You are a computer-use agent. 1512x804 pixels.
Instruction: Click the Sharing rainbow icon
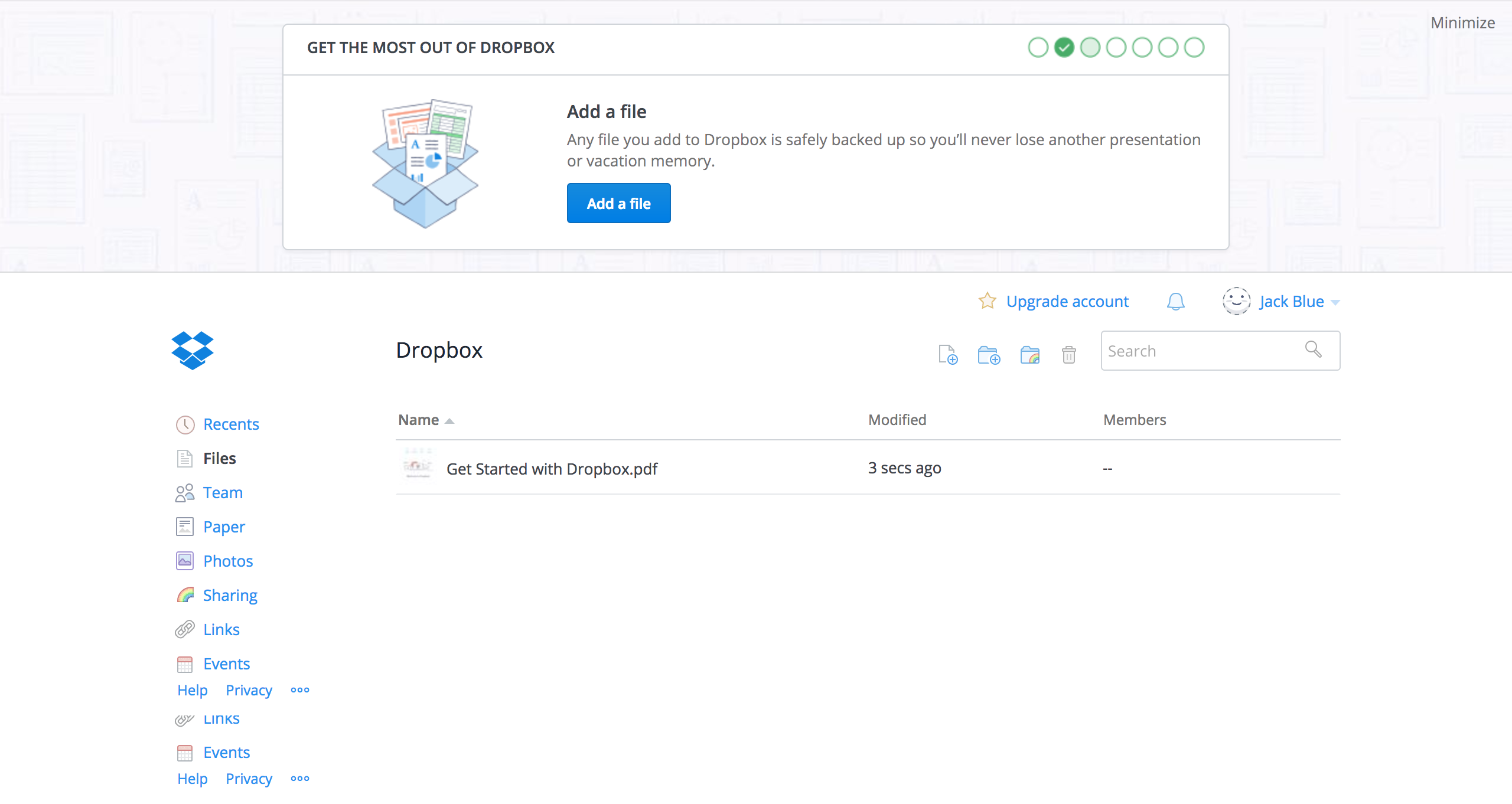point(185,595)
